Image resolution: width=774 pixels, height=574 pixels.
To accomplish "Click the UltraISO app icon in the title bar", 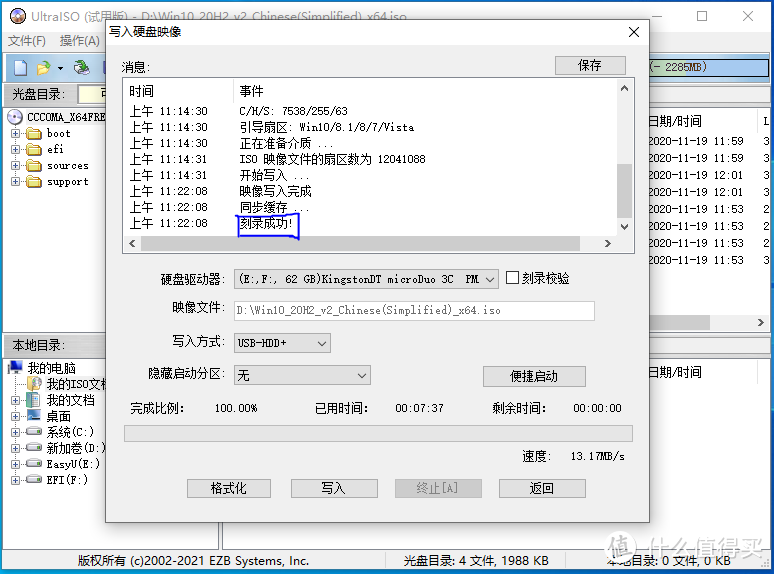I will coord(18,16).
